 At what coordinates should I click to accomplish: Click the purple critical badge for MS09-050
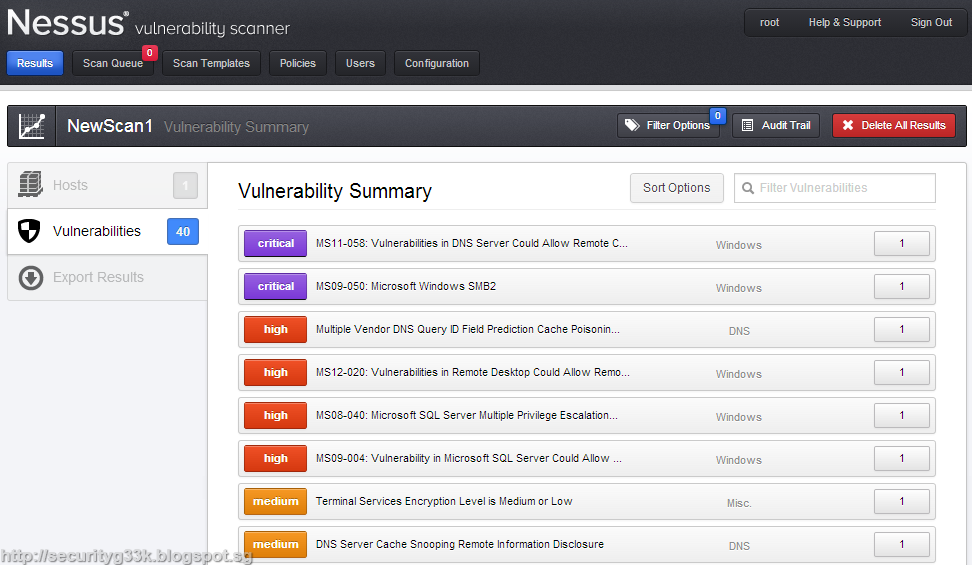tap(276, 287)
